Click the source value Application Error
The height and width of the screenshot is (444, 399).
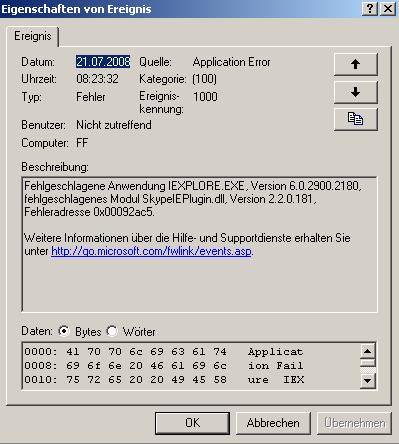click(231, 62)
